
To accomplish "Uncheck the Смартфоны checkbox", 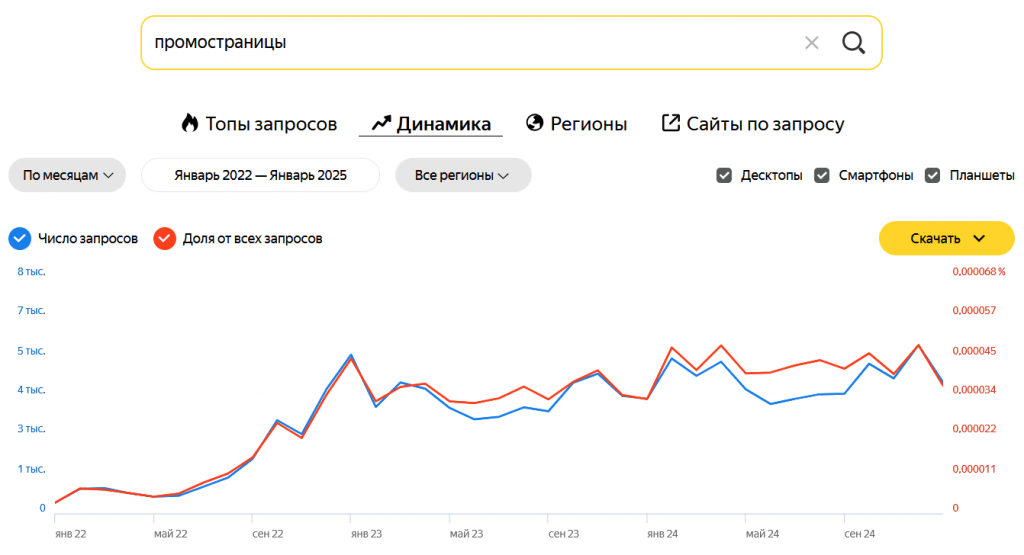I will coord(822,175).
